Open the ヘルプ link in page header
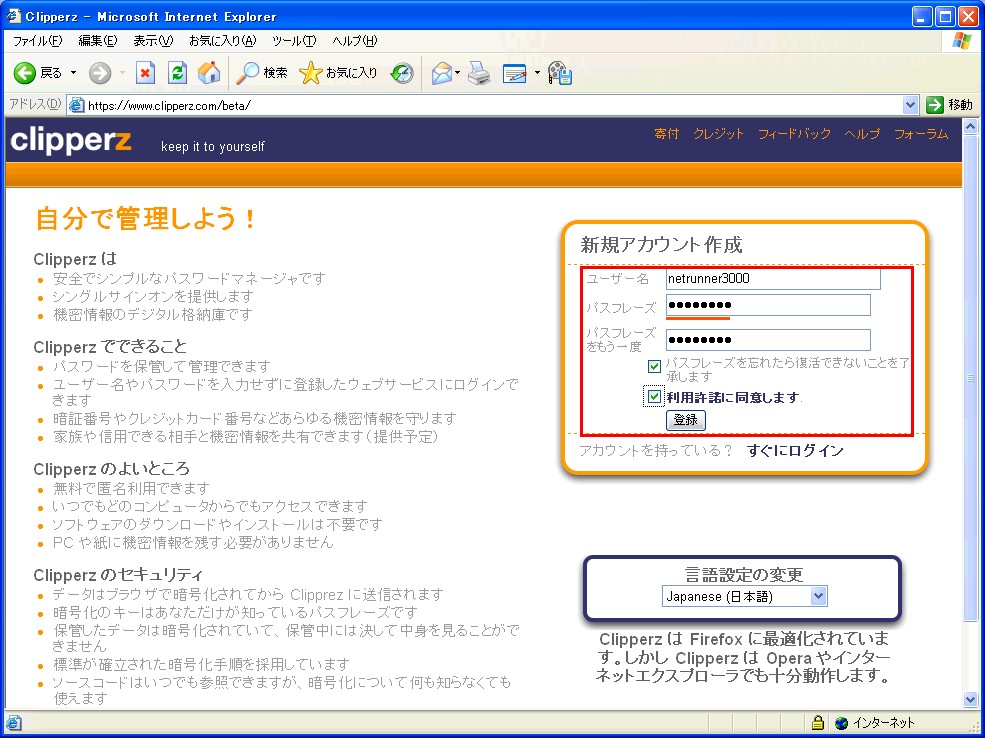Image resolution: width=985 pixels, height=738 pixels. [862, 134]
